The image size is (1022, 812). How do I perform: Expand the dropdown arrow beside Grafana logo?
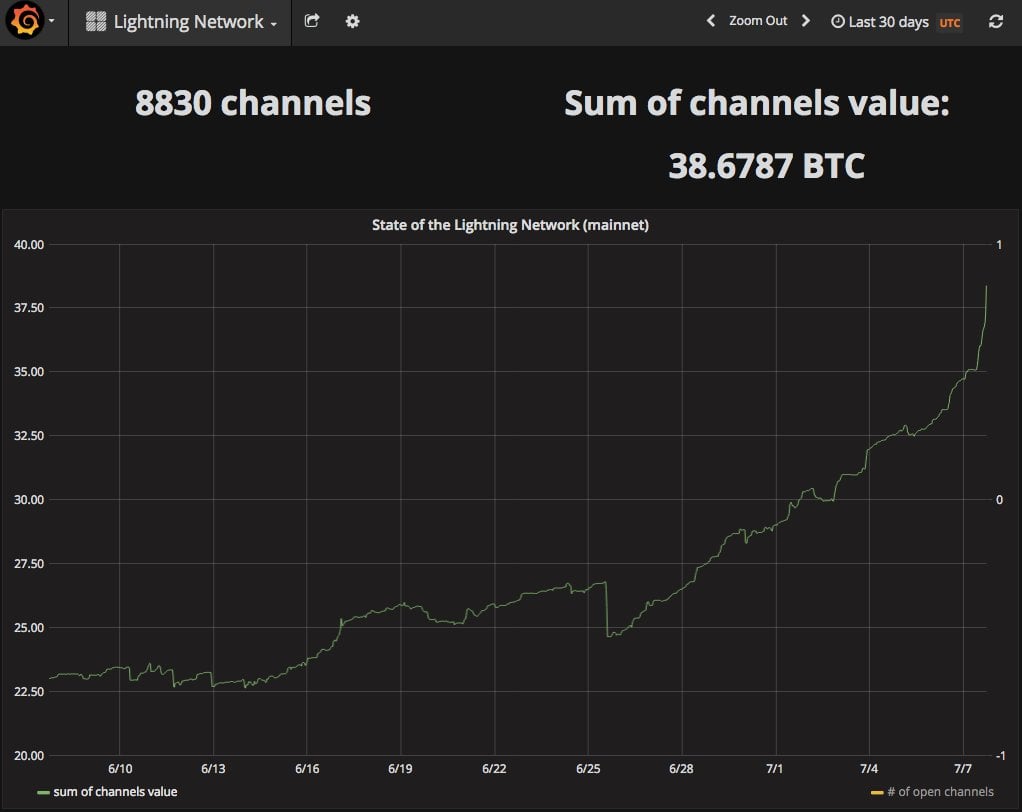52,21
